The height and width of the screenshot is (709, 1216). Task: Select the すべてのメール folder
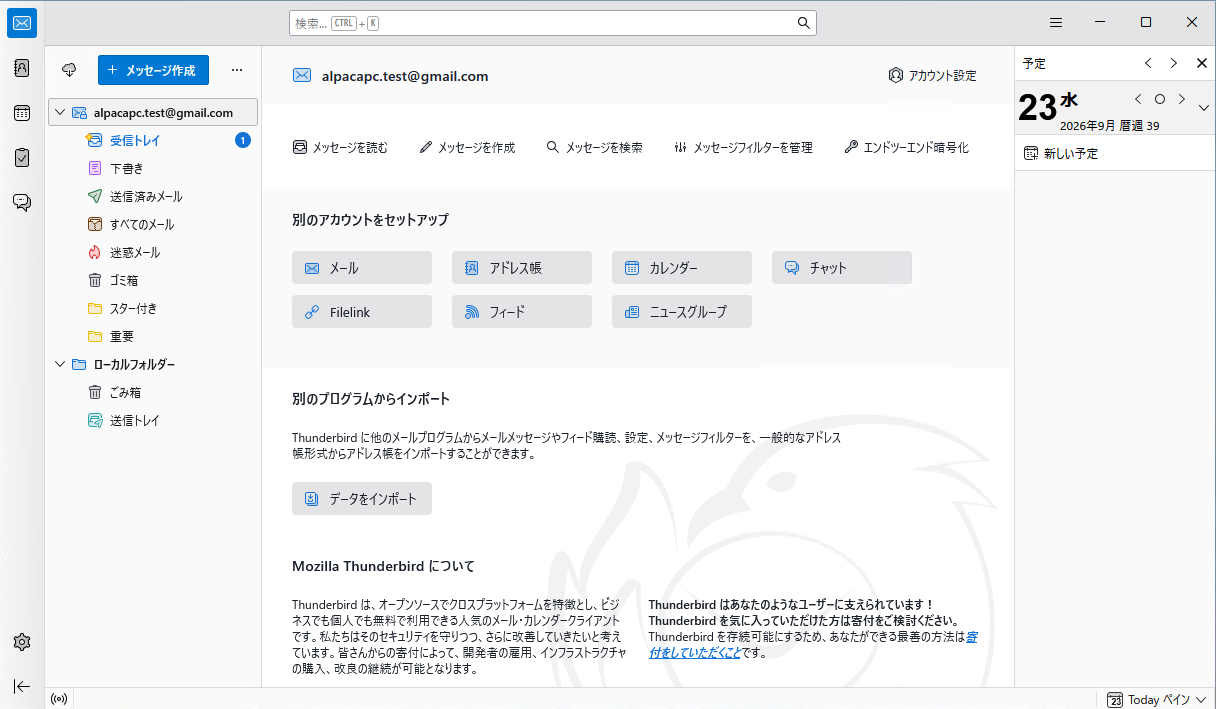[153, 225]
